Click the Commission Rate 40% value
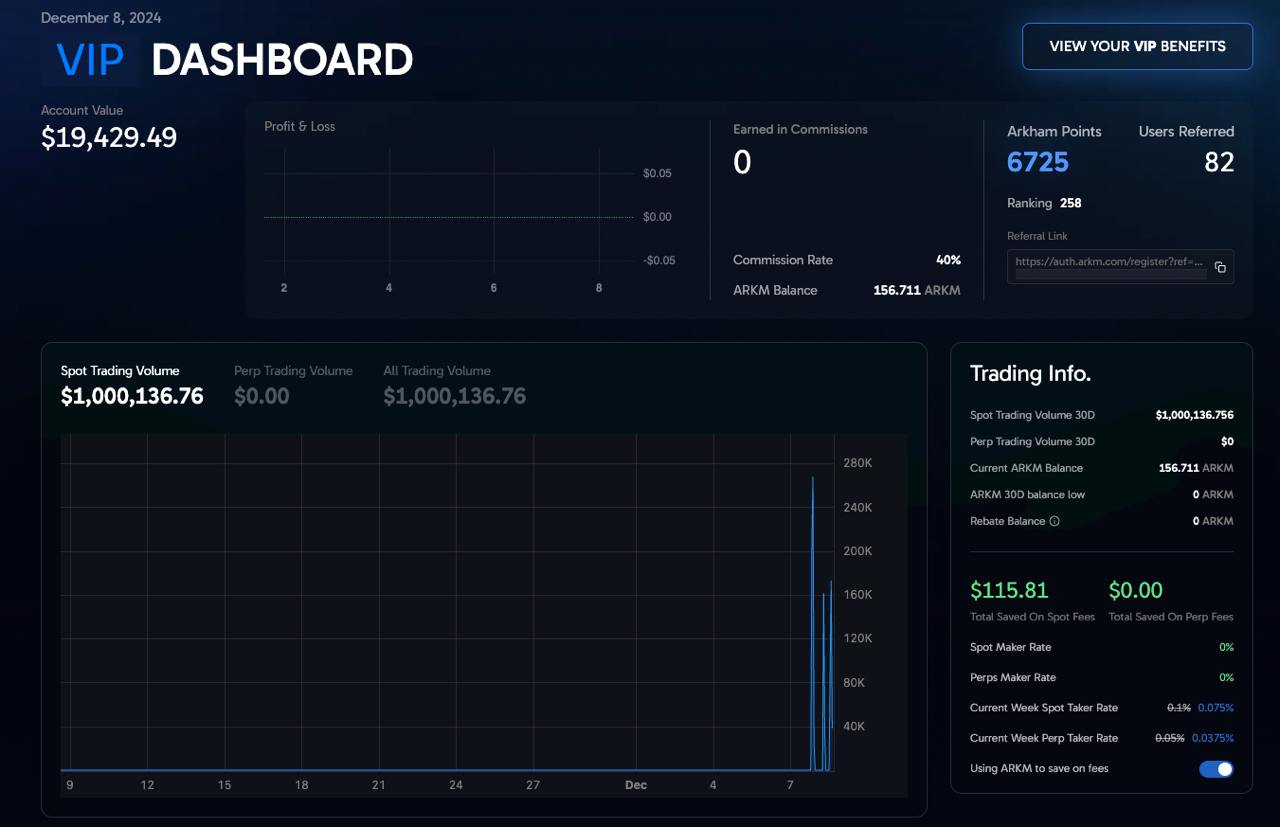The width and height of the screenshot is (1280, 827). click(x=948, y=260)
